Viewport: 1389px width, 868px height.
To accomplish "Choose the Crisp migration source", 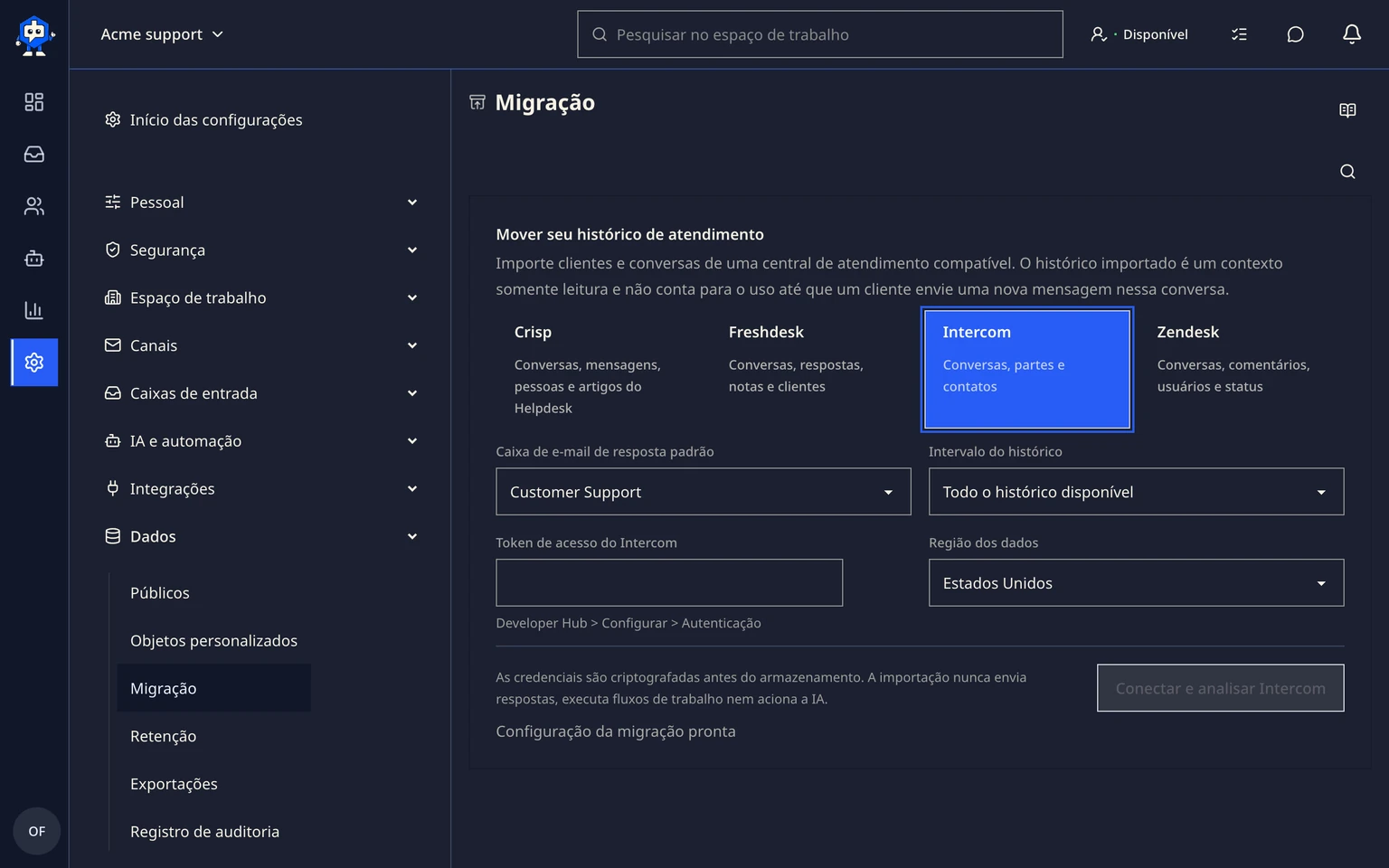I will tap(599, 370).
